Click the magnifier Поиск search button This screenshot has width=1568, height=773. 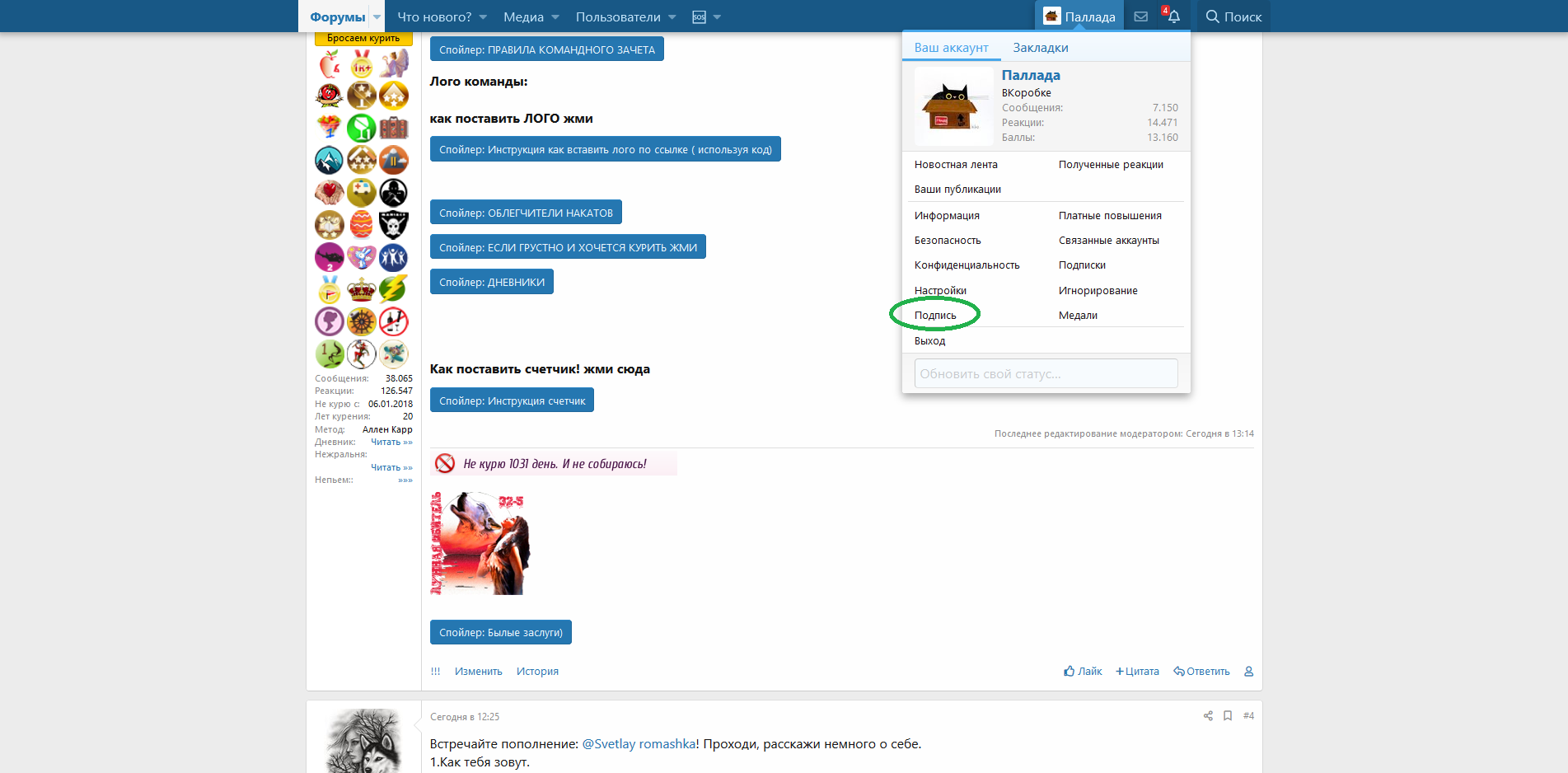pos(1233,16)
